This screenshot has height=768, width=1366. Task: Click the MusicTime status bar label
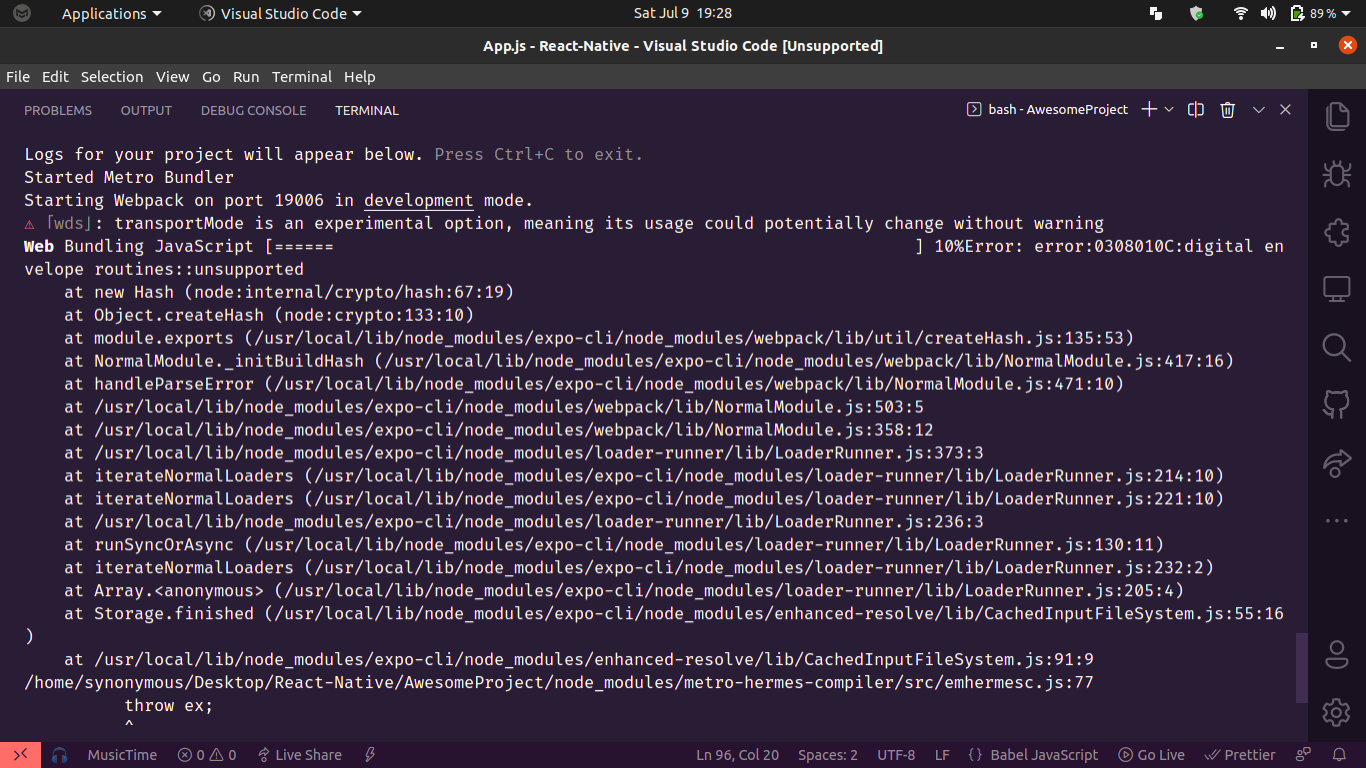point(121,755)
